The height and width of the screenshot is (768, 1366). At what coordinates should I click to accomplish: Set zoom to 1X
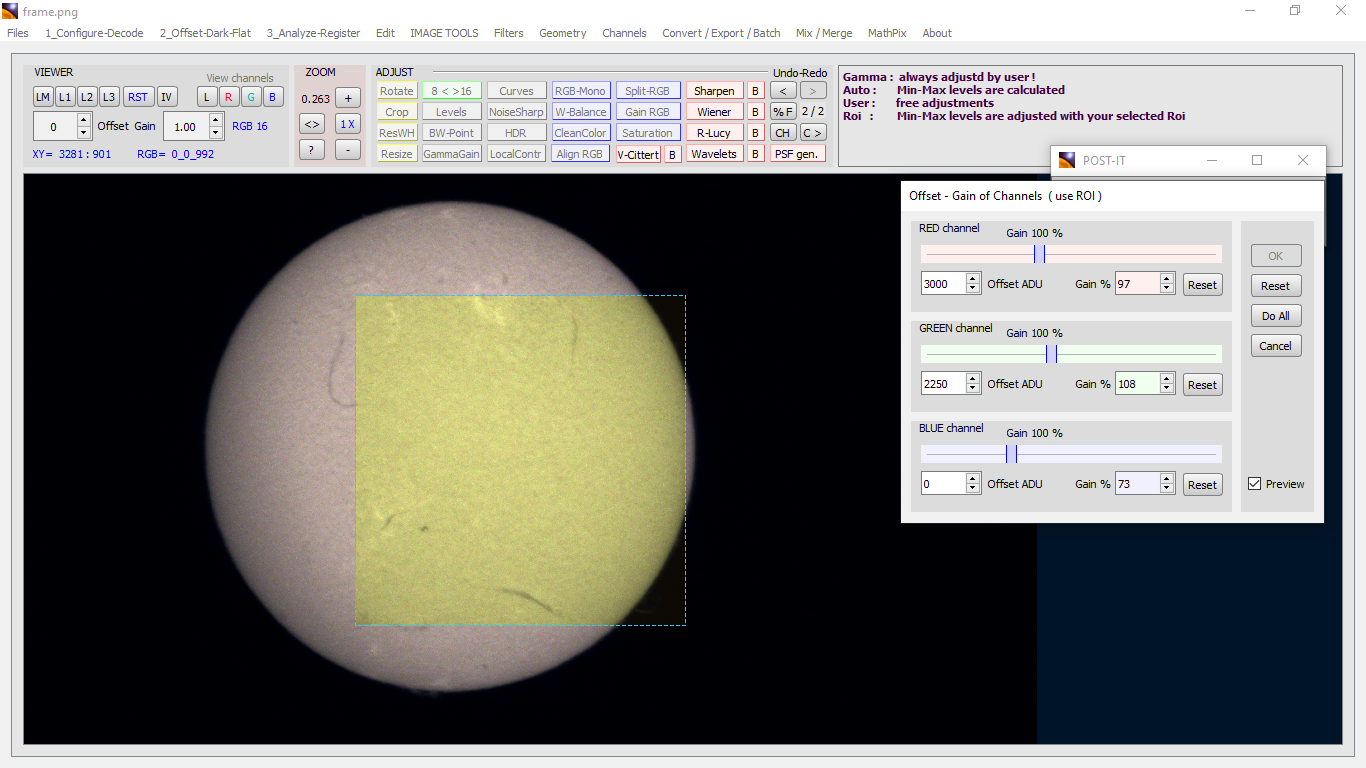coord(348,124)
